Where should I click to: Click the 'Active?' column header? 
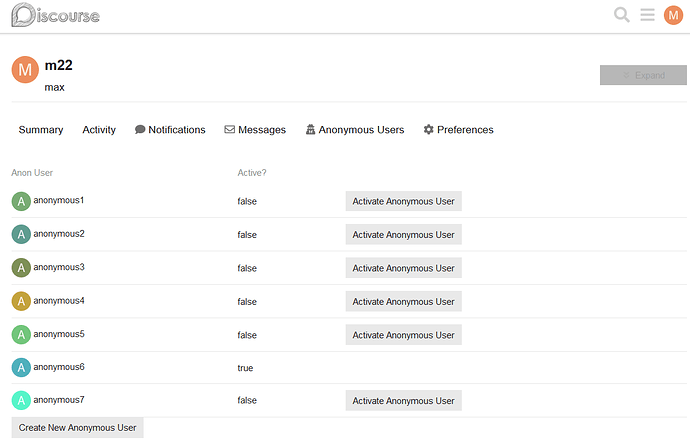pos(252,172)
